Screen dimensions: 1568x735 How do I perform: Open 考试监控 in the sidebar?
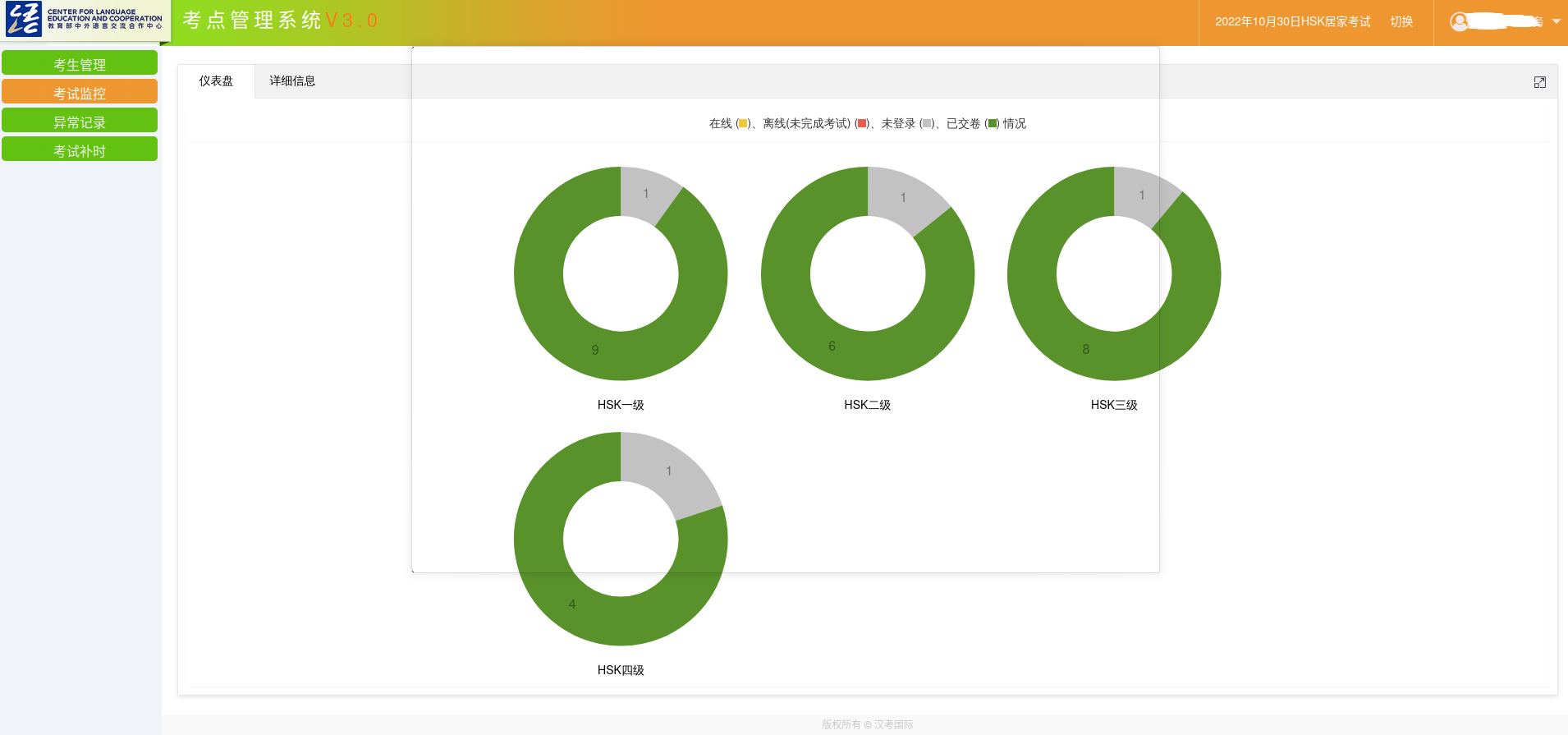point(80,93)
